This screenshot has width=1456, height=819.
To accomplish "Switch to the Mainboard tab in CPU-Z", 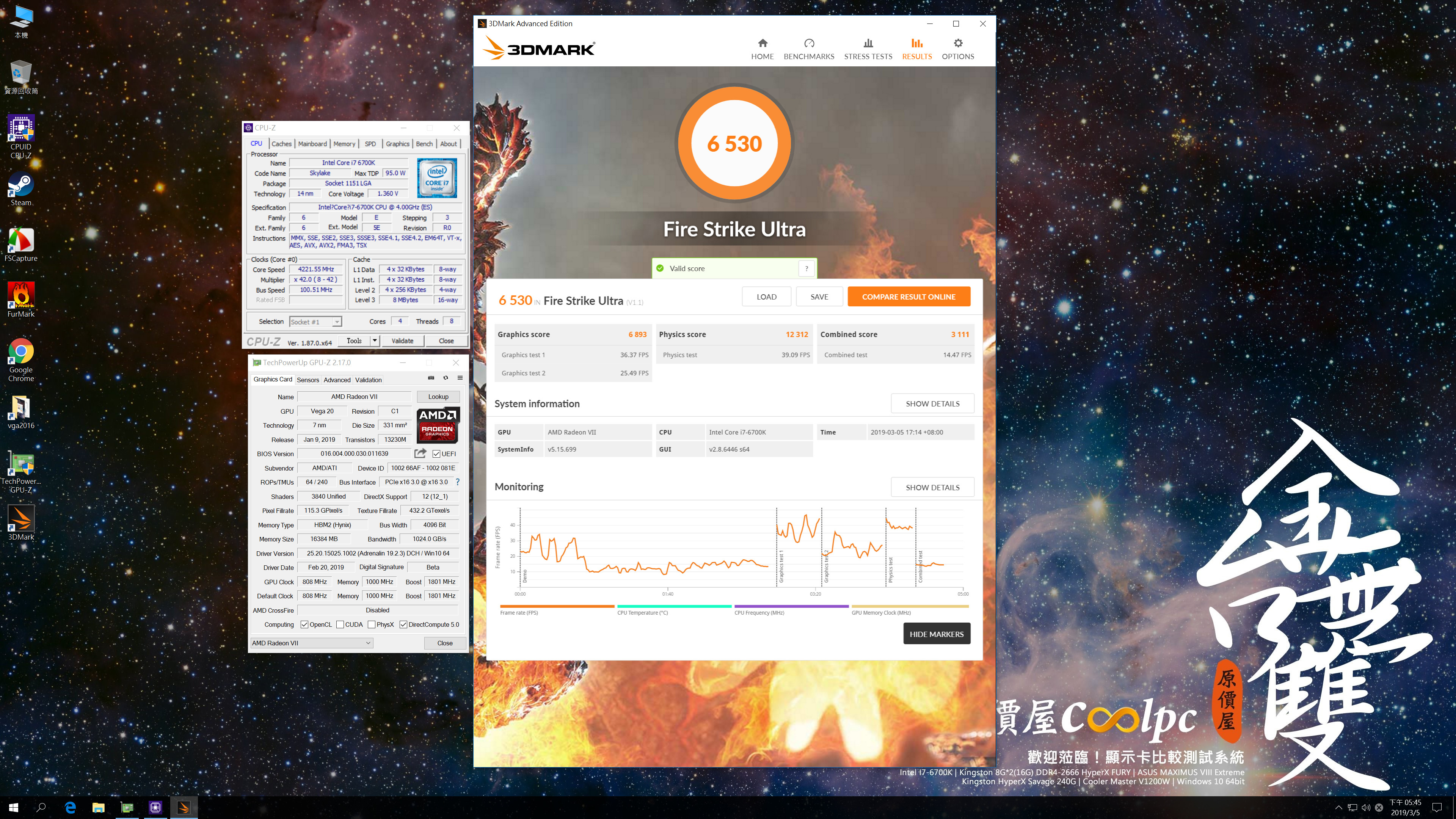I will click(312, 144).
